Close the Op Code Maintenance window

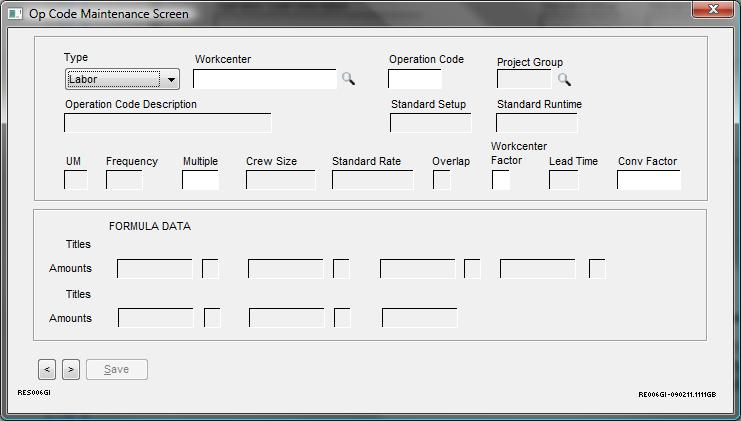pyautogui.click(x=713, y=9)
